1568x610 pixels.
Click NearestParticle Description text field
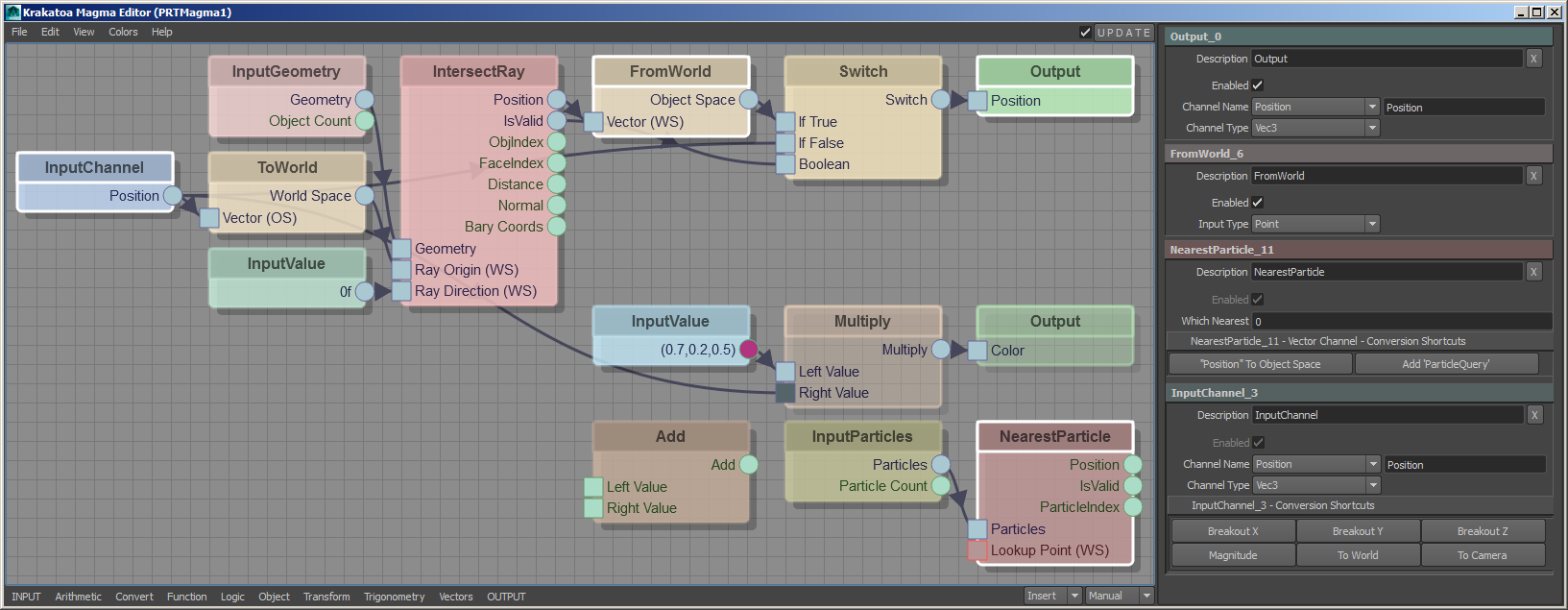[1387, 272]
